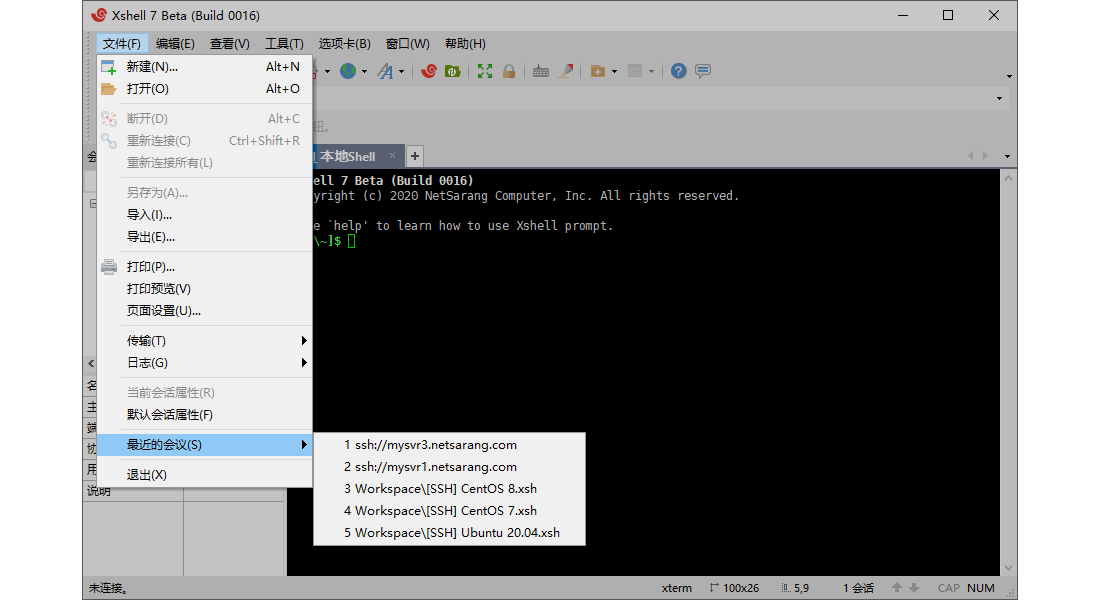Click the down arrow in status bar

[914, 588]
